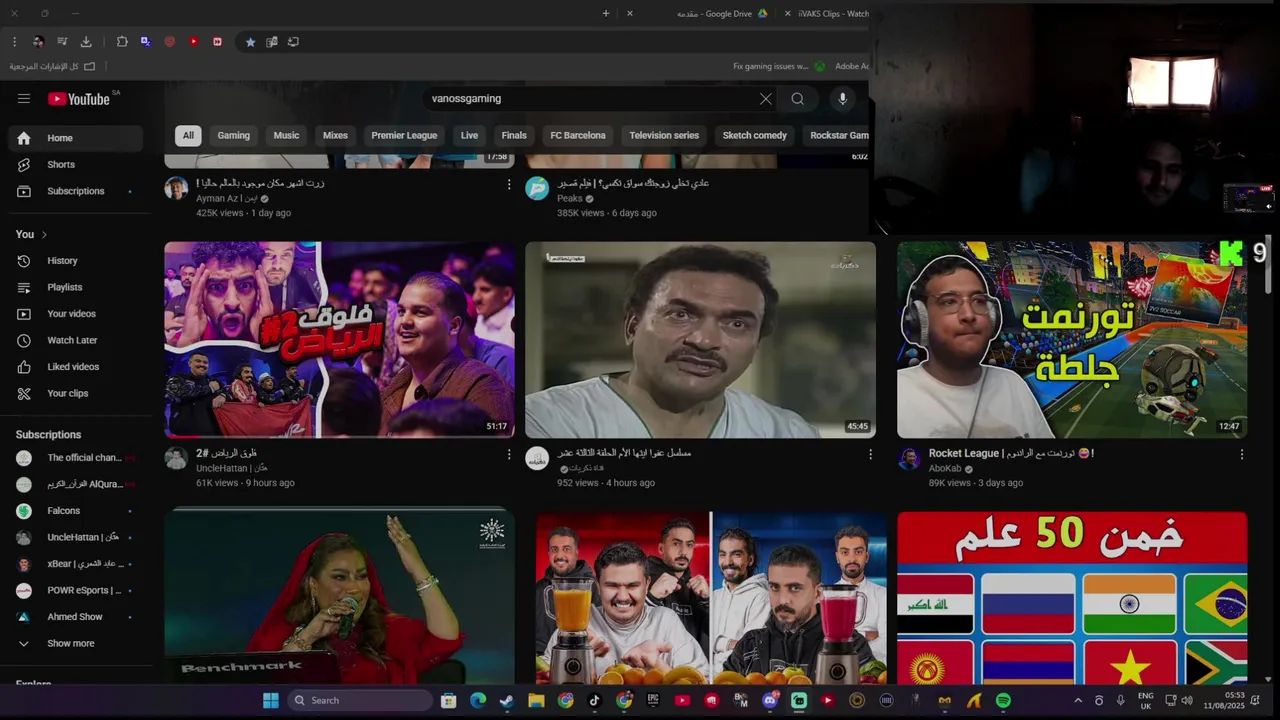Open Playlists in sidebar

point(76,287)
